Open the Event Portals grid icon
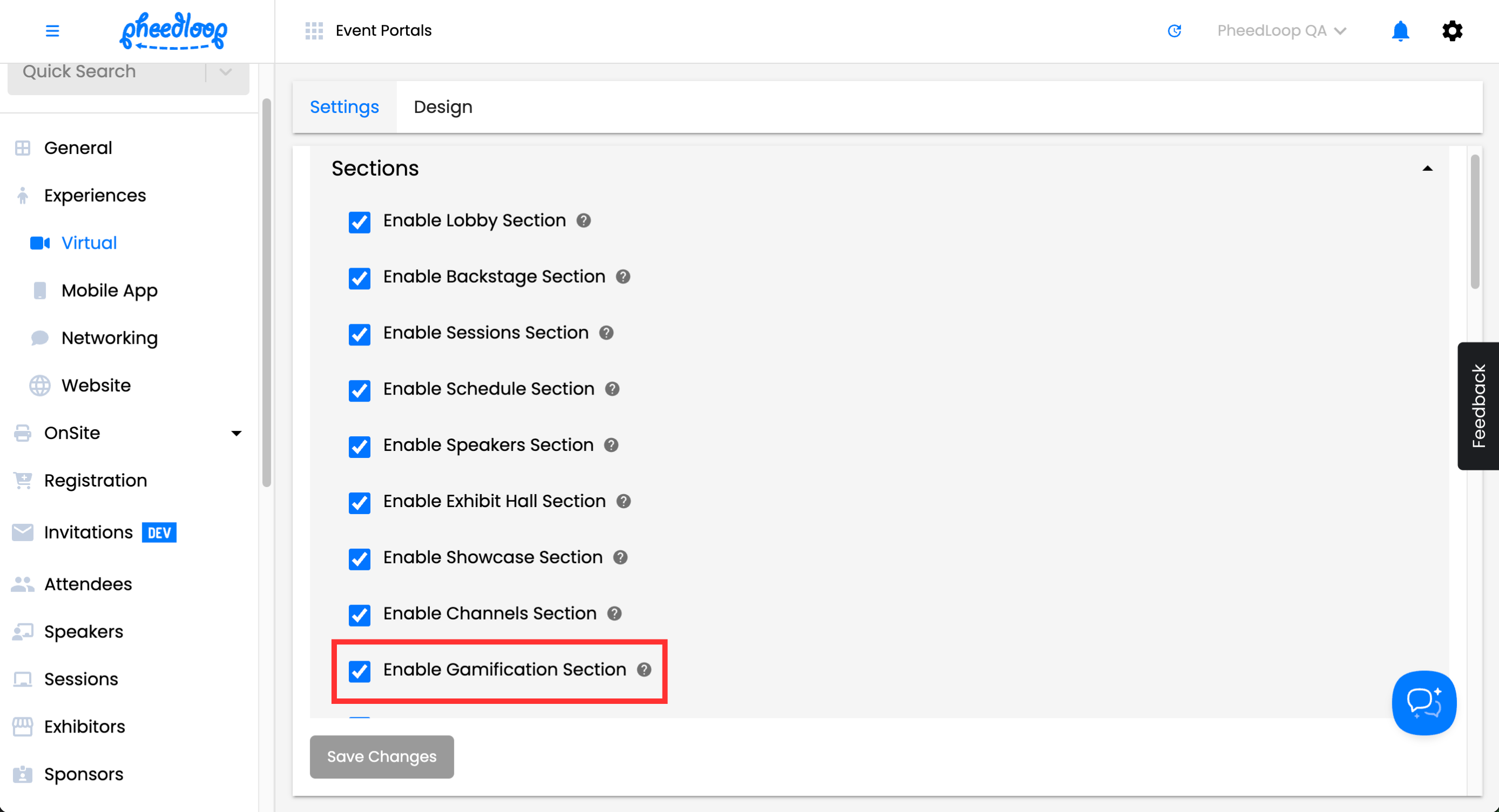 coord(314,31)
